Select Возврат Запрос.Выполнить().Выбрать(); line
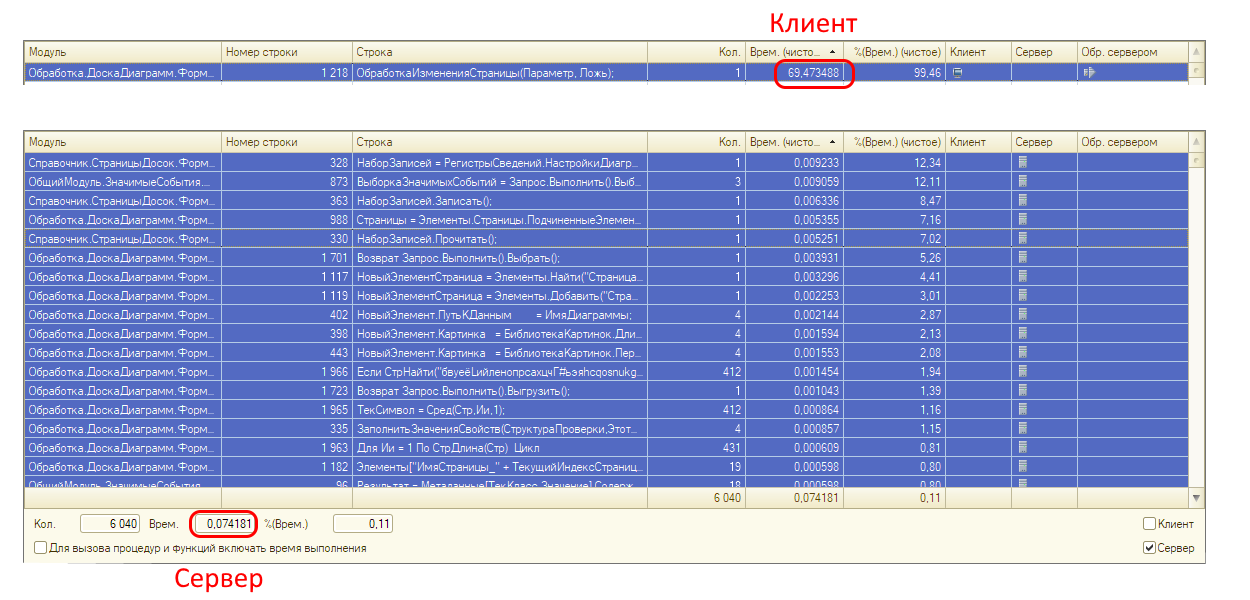The height and width of the screenshot is (600, 1250). point(606,257)
